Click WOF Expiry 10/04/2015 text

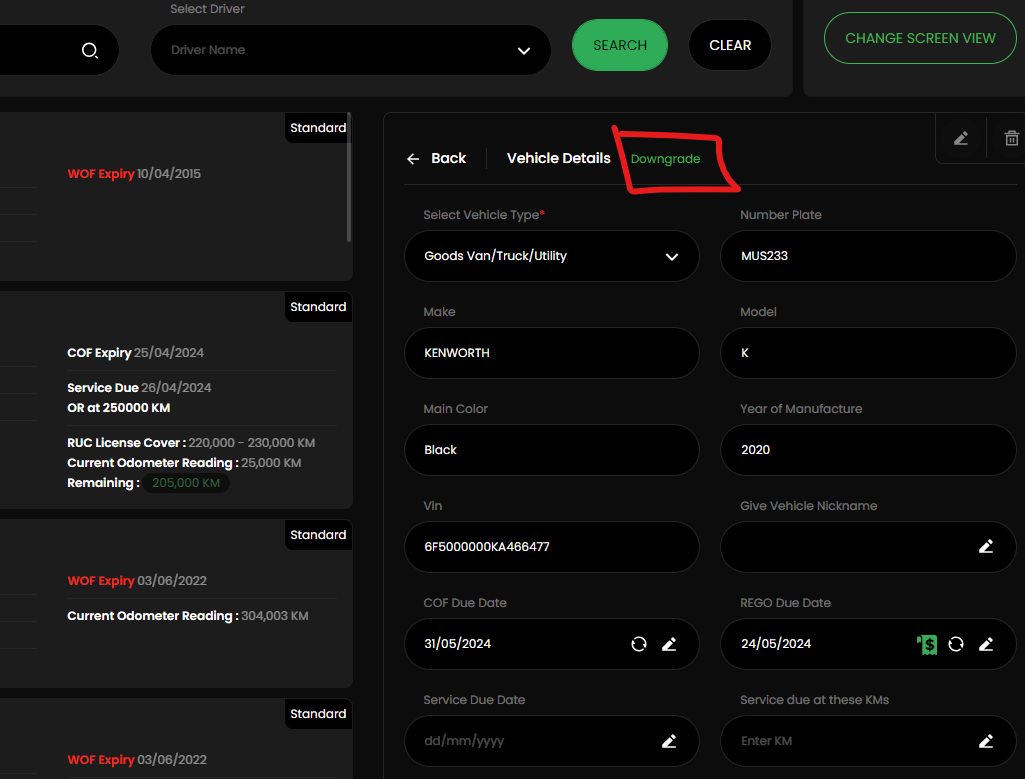point(134,174)
